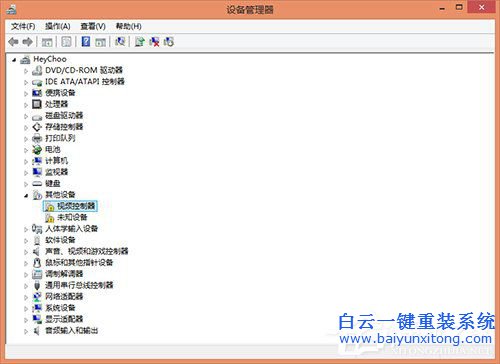Expand the 计算机 node arrow
The height and width of the screenshot is (364, 500).
[26, 162]
